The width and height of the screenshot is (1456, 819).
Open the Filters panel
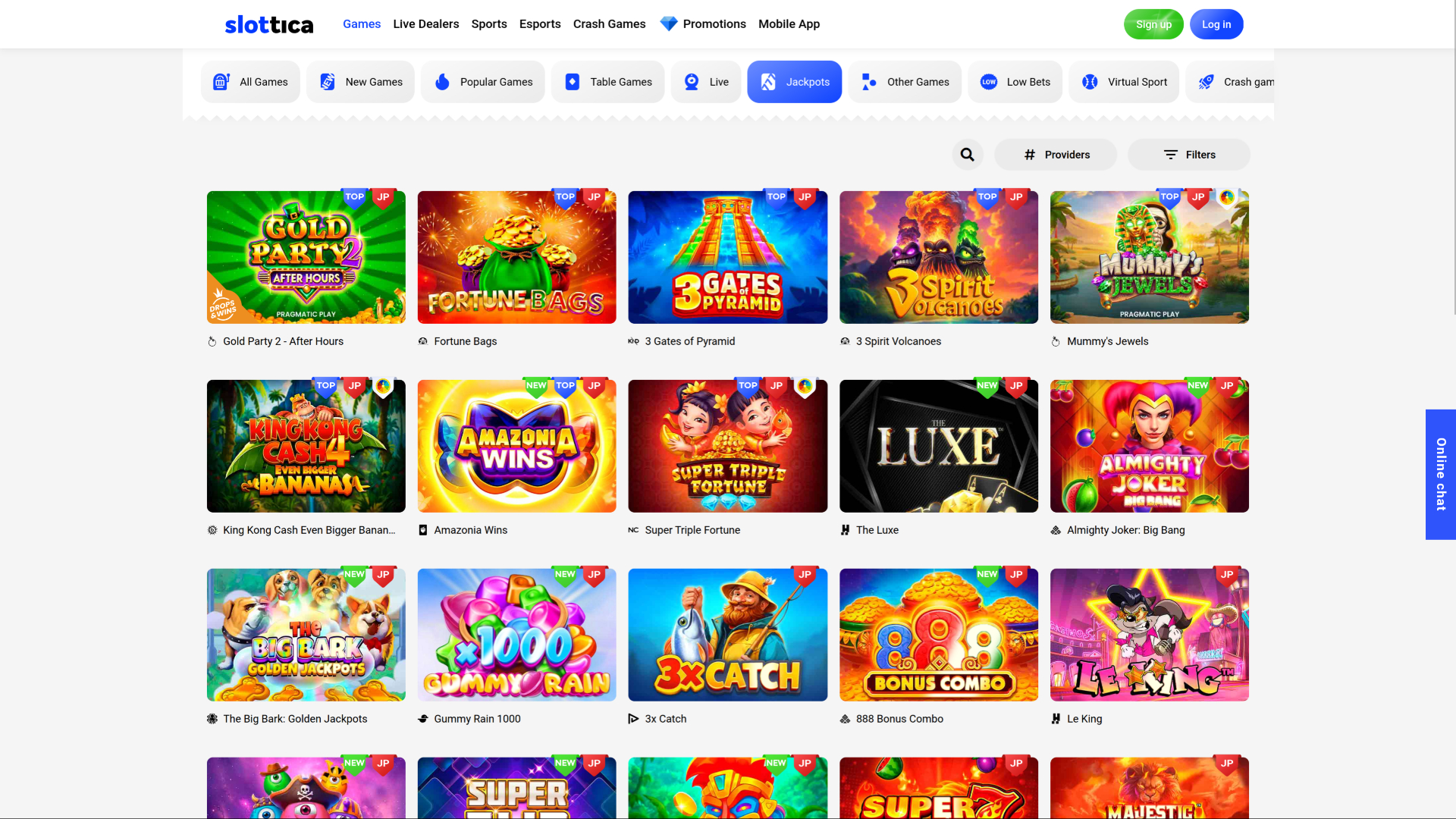(1188, 154)
